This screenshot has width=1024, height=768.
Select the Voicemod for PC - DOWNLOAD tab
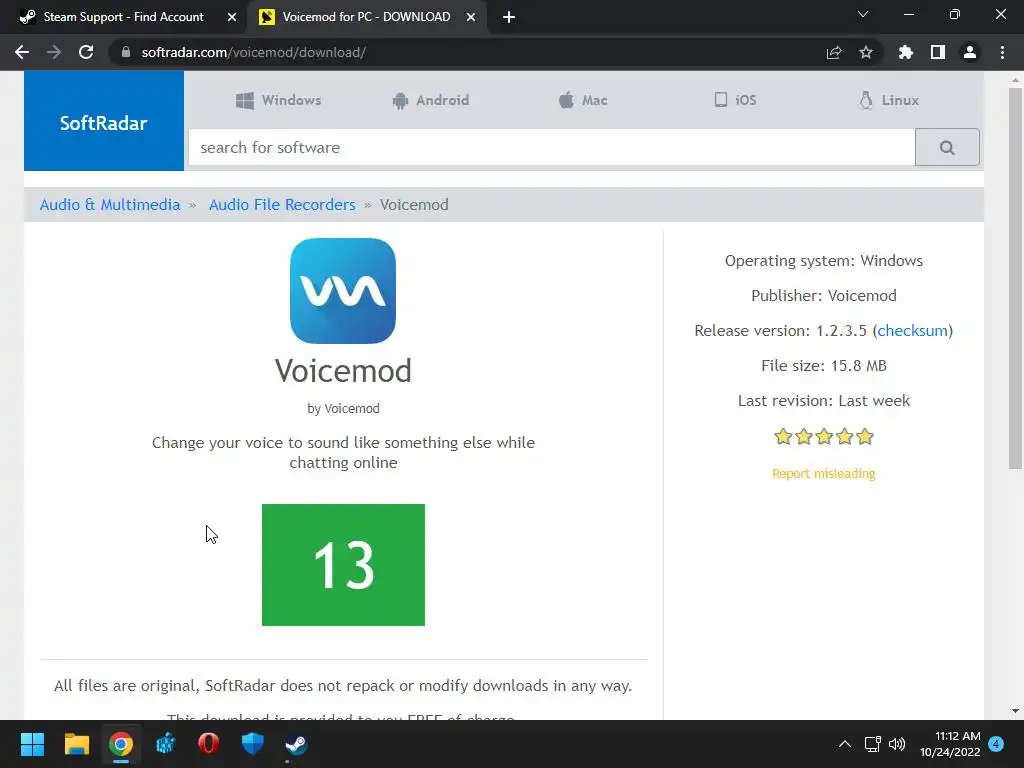pos(366,17)
